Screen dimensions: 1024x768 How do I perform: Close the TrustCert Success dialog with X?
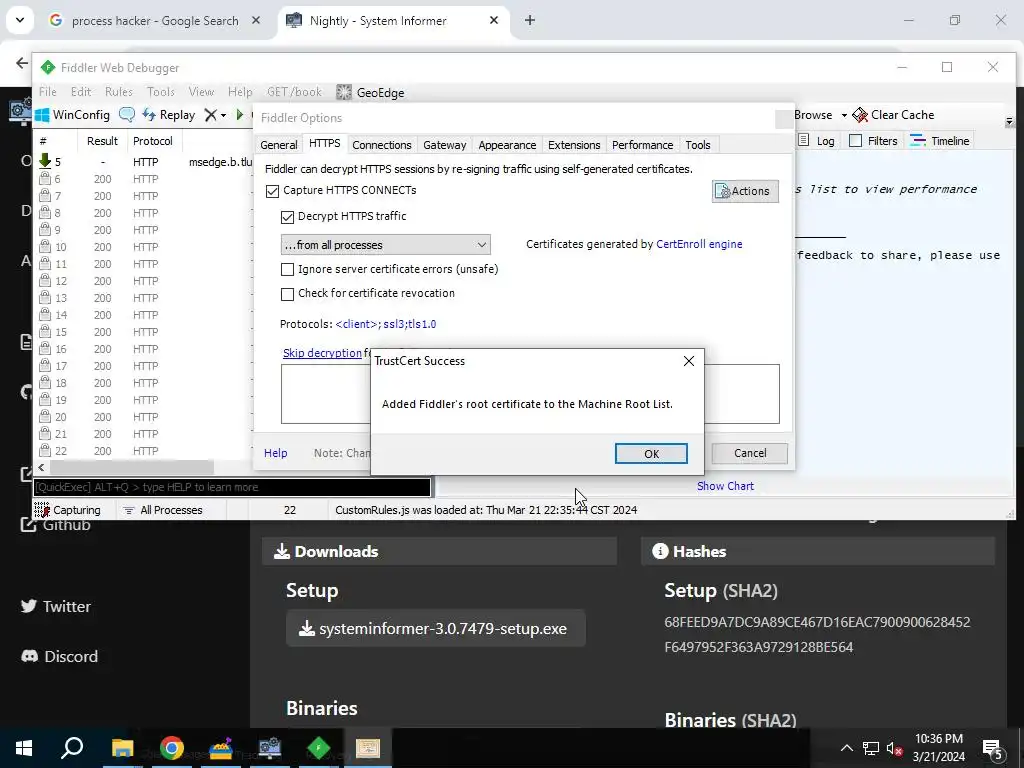688,360
